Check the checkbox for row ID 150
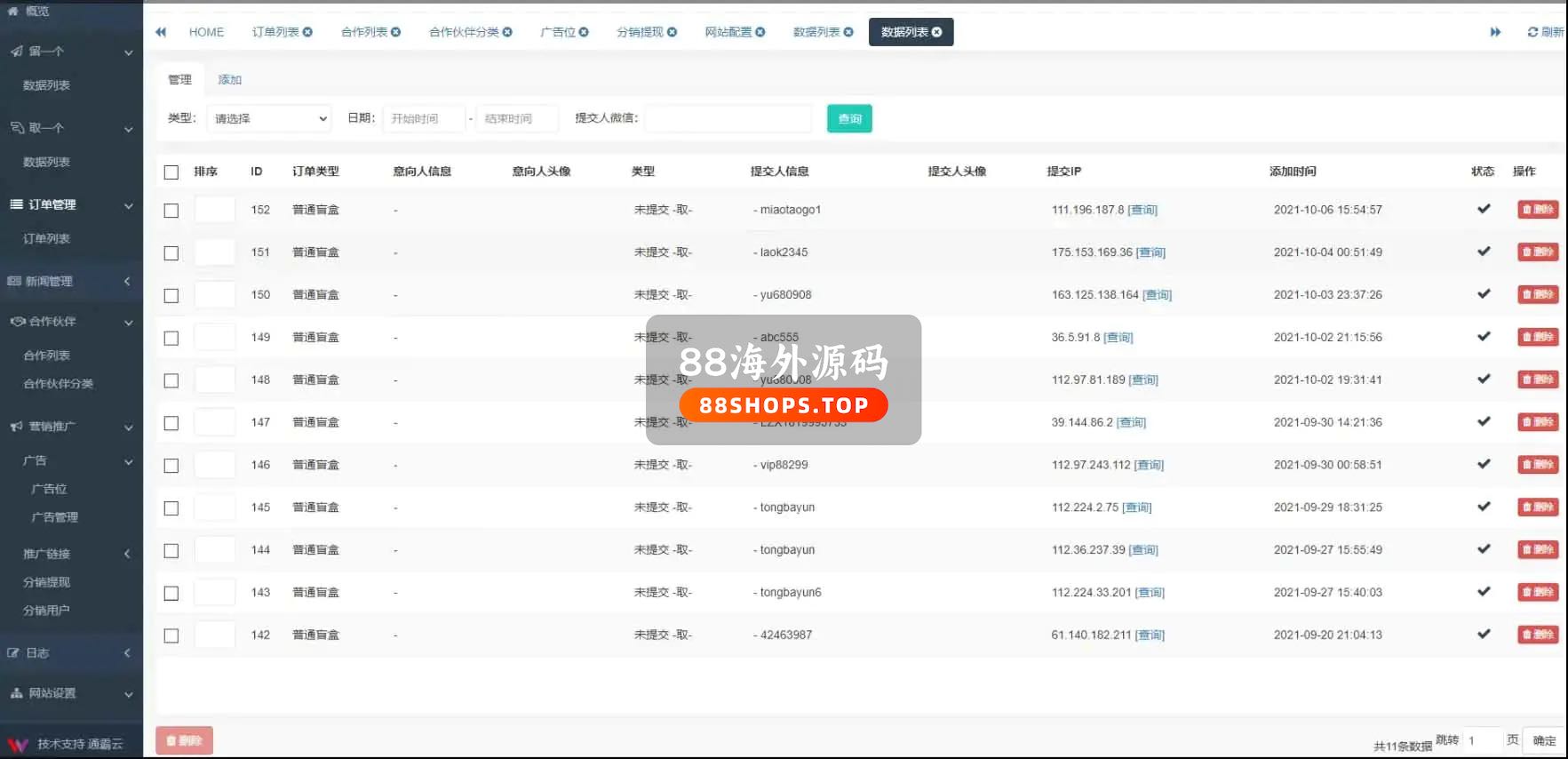The width and height of the screenshot is (1568, 759). point(171,296)
